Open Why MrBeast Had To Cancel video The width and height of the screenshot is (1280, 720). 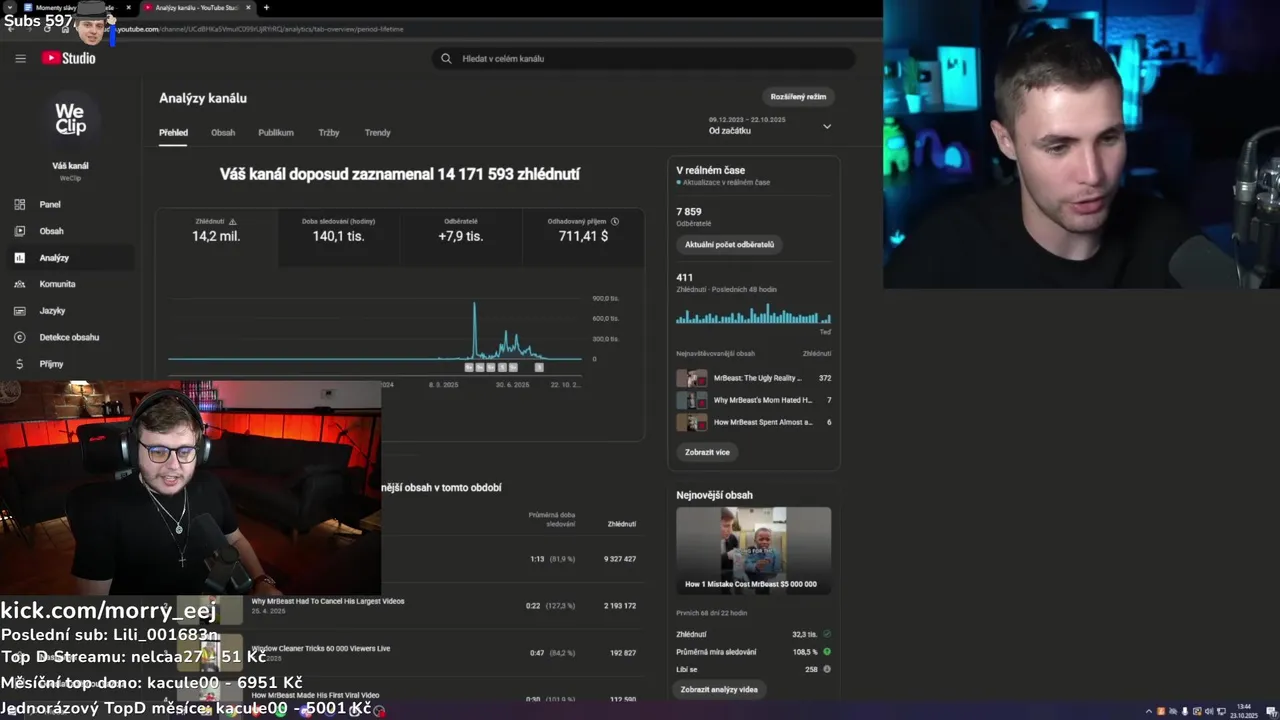(328, 602)
